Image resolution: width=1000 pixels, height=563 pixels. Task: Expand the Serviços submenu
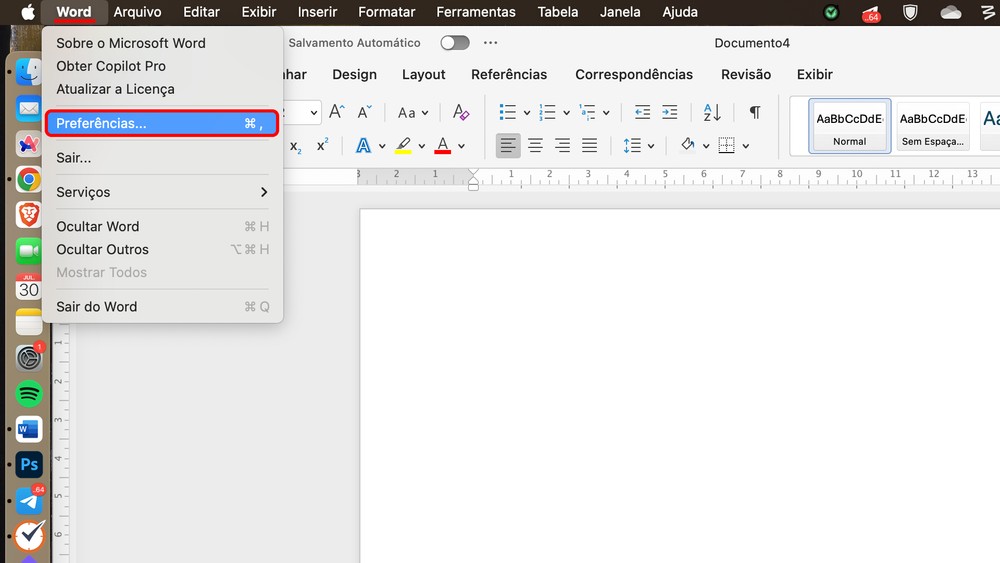[162, 192]
